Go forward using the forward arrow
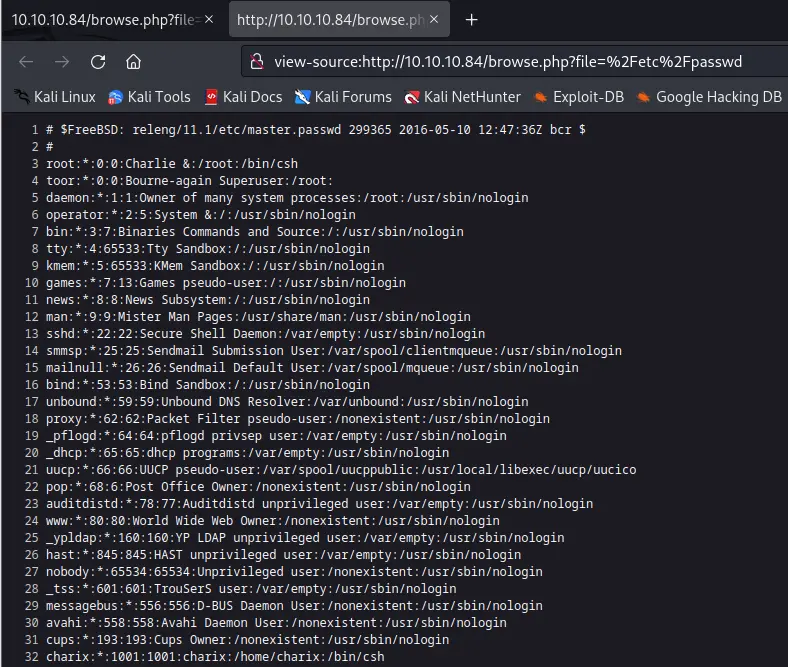 point(62,62)
